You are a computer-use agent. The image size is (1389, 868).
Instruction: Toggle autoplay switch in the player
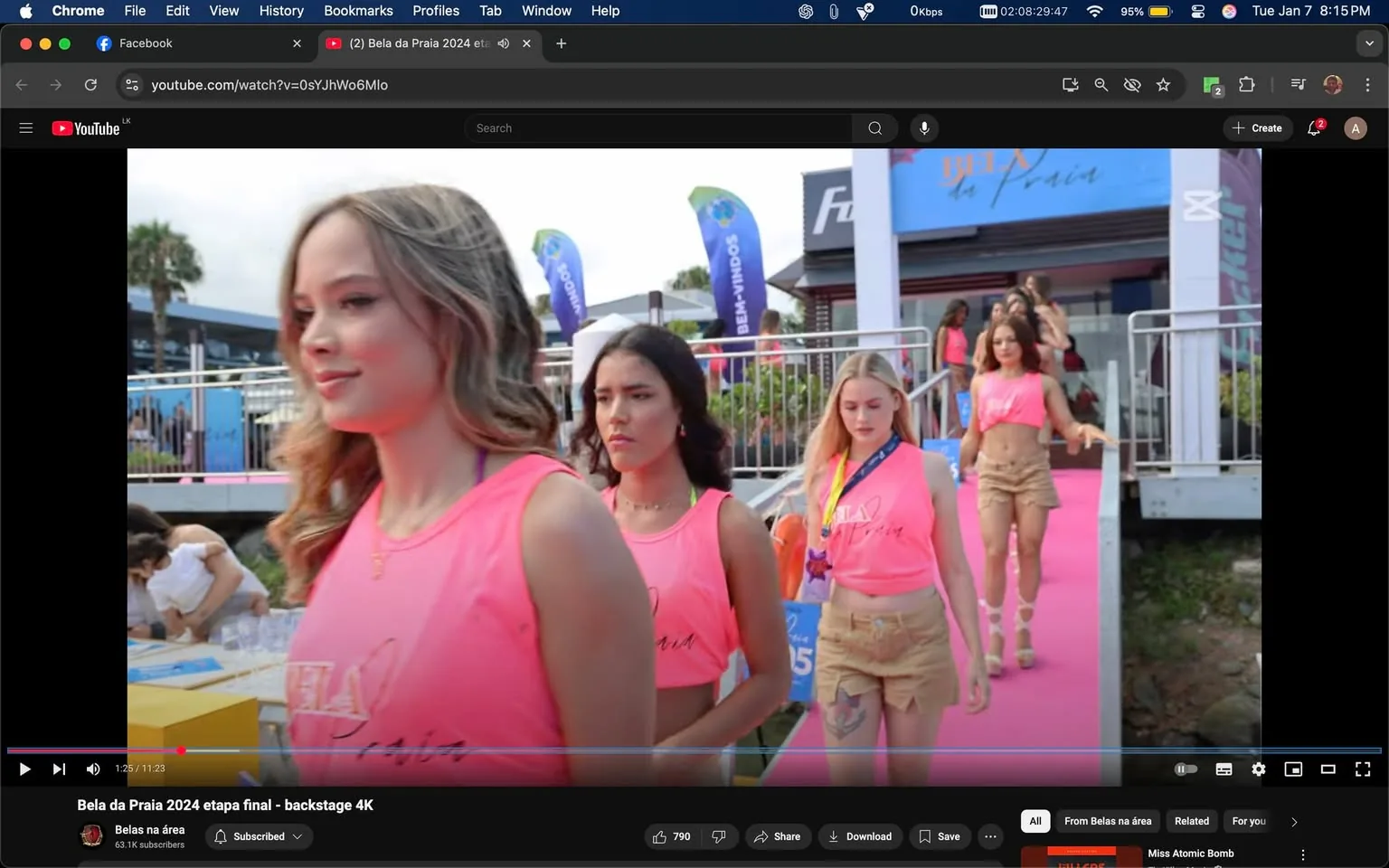pyautogui.click(x=1186, y=769)
